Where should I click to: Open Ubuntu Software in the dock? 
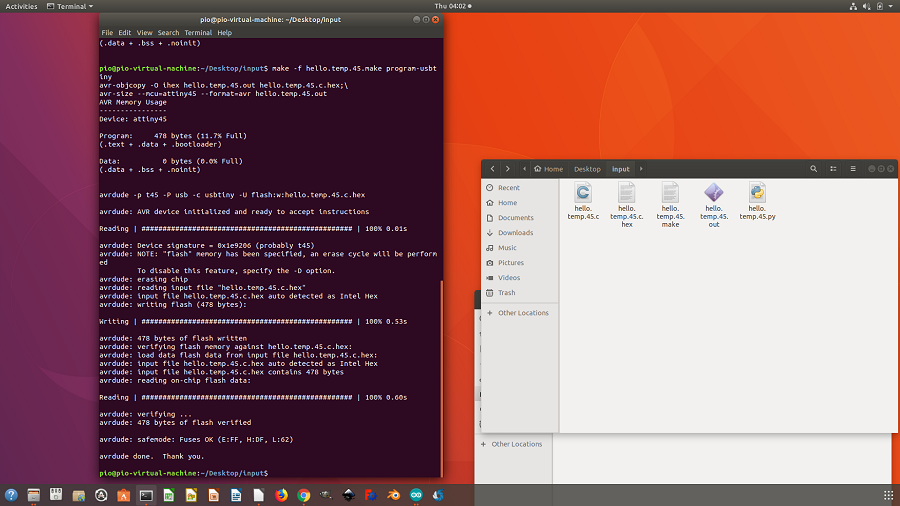[123, 495]
